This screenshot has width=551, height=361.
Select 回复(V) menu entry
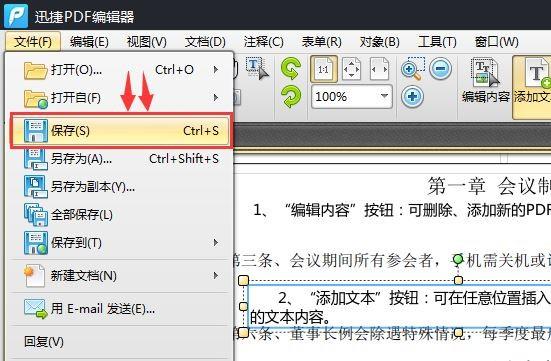120,341
